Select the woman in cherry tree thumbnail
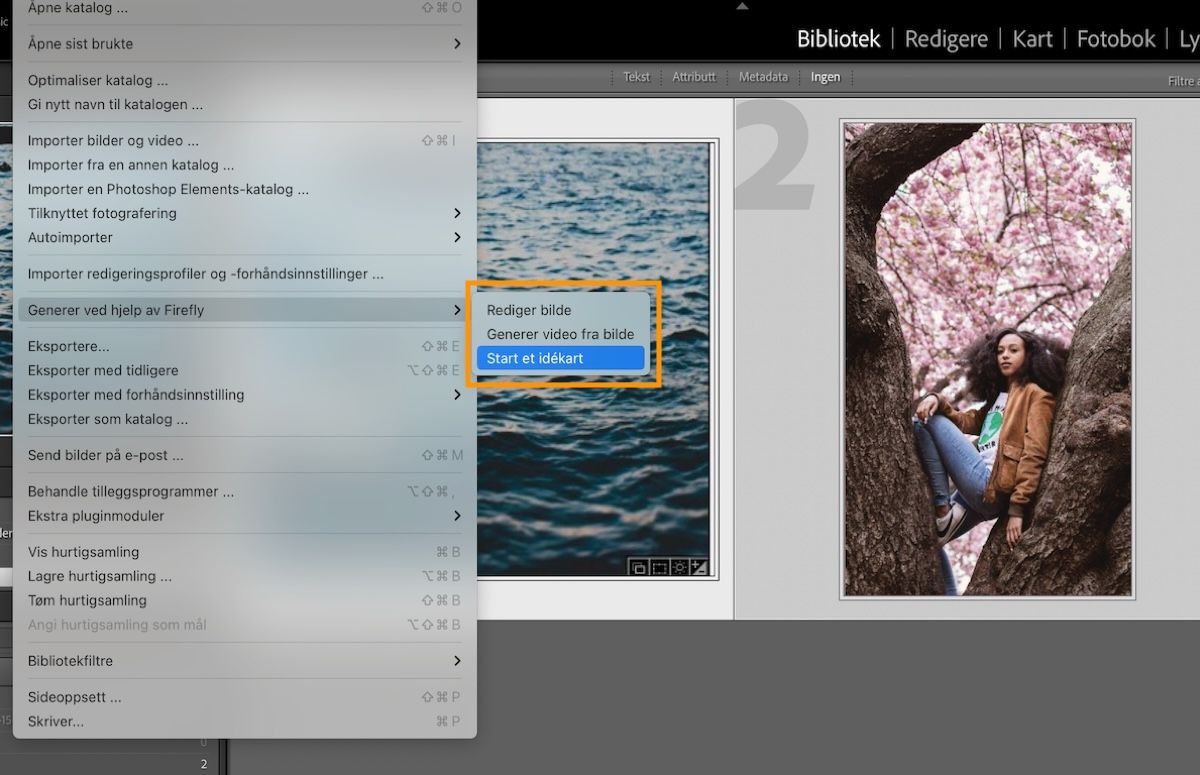This screenshot has width=1200, height=775. pyautogui.click(x=988, y=360)
